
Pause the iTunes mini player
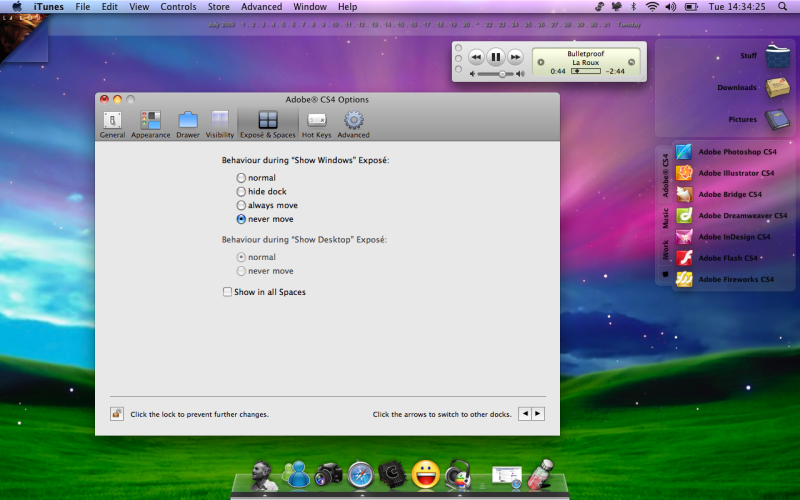pyautogui.click(x=495, y=57)
